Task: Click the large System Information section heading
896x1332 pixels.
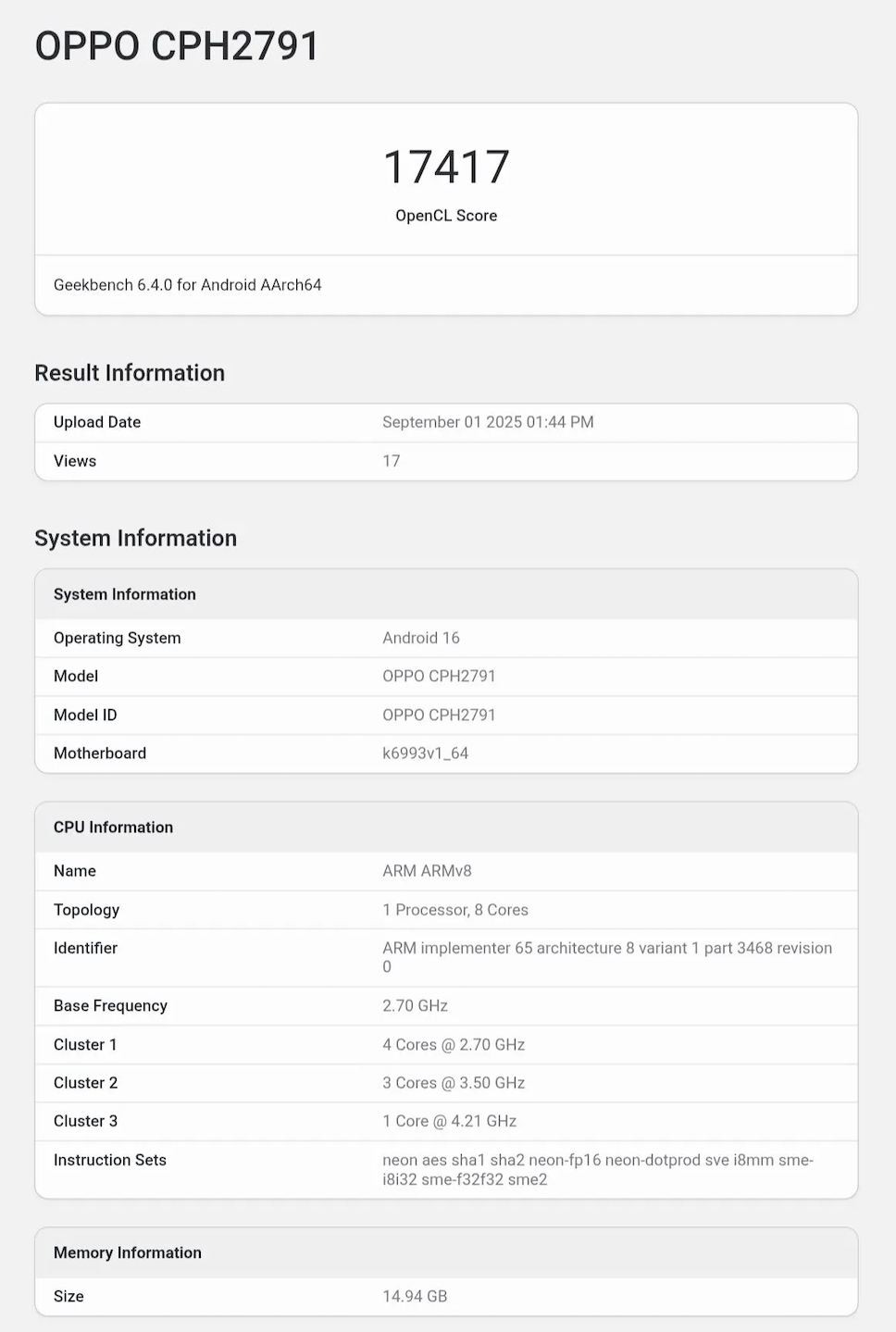Action: [x=135, y=539]
